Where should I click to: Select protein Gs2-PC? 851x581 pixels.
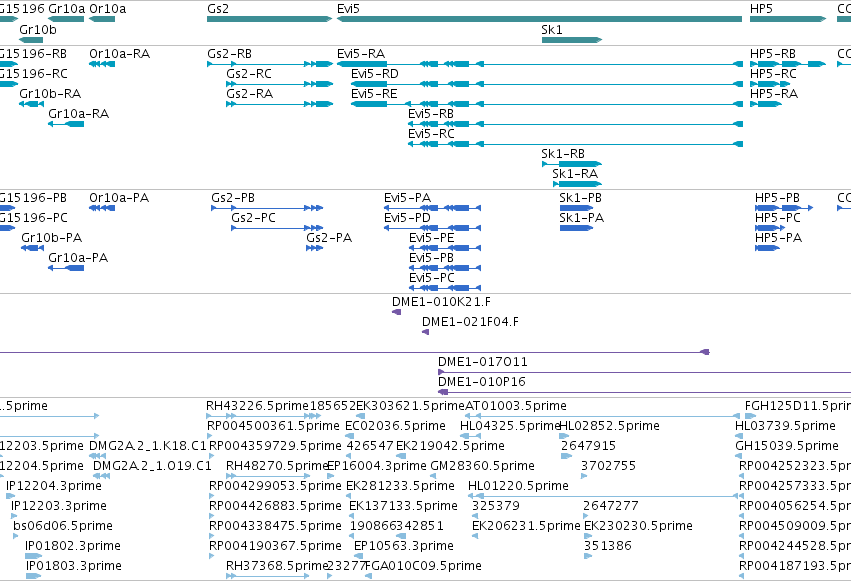click(277, 228)
